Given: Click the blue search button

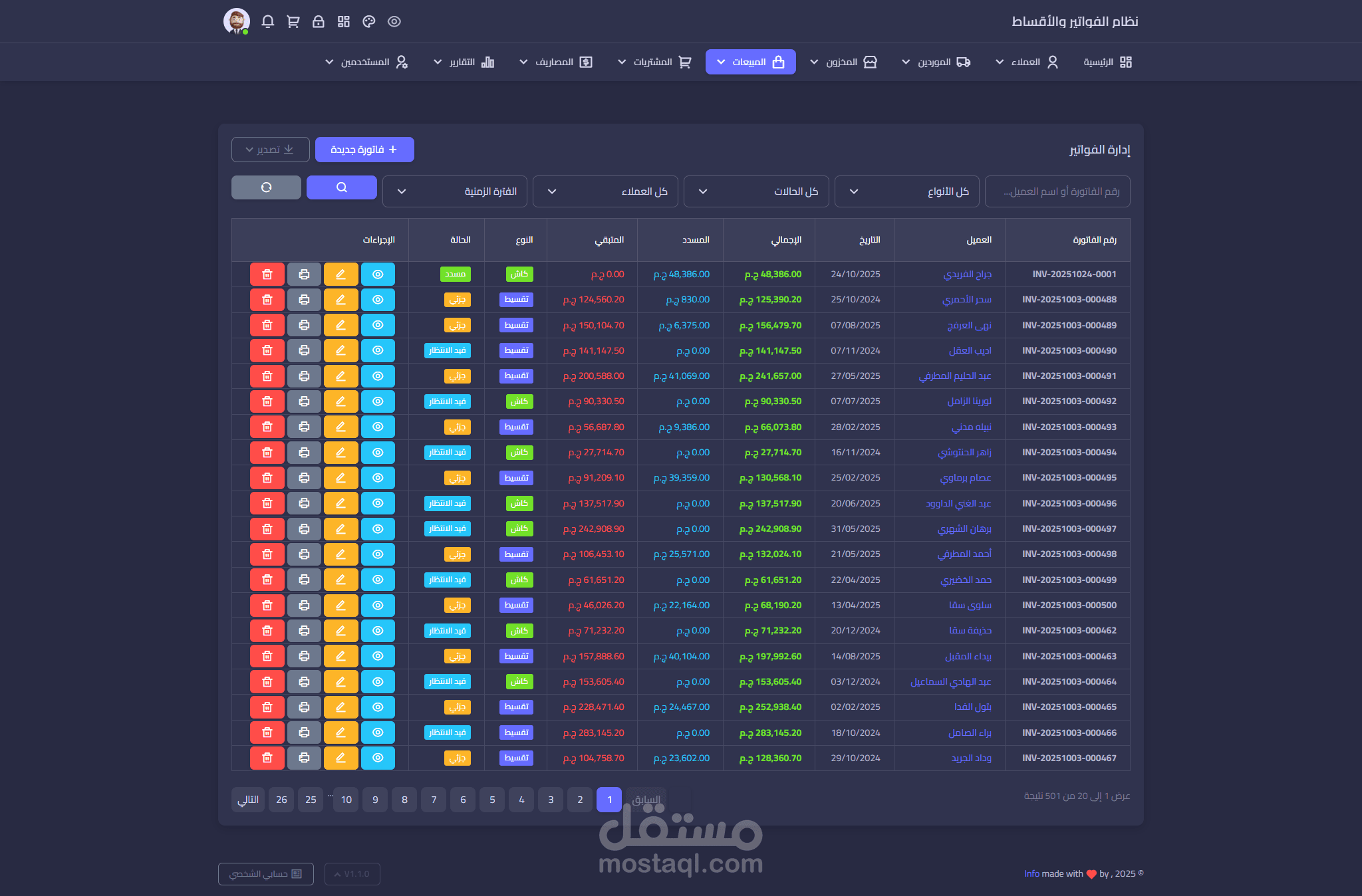Looking at the screenshot, I should click(342, 187).
